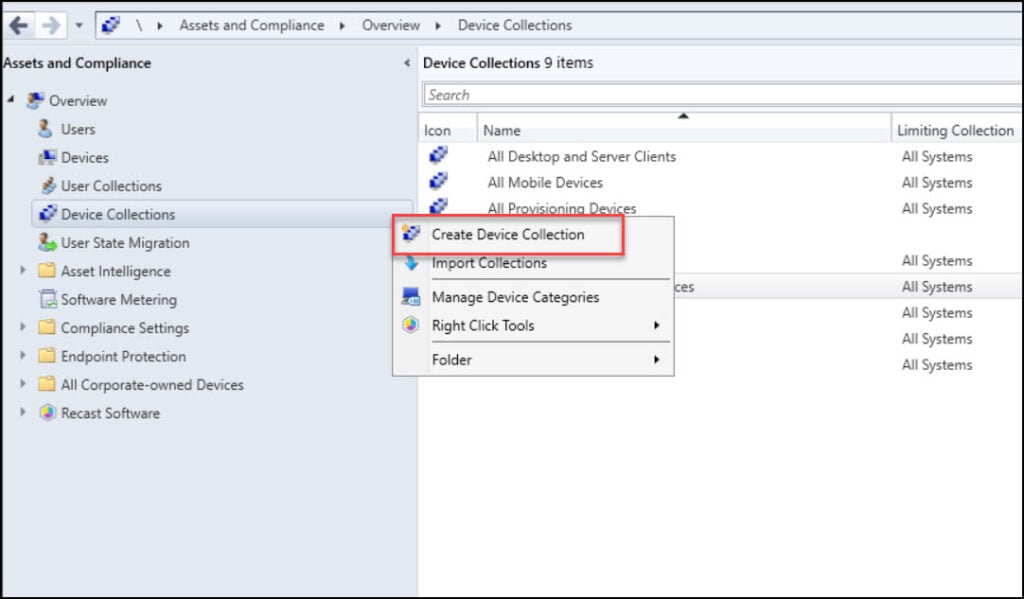Sort by the Name column header
The width and height of the screenshot is (1024, 599).
click(x=684, y=131)
